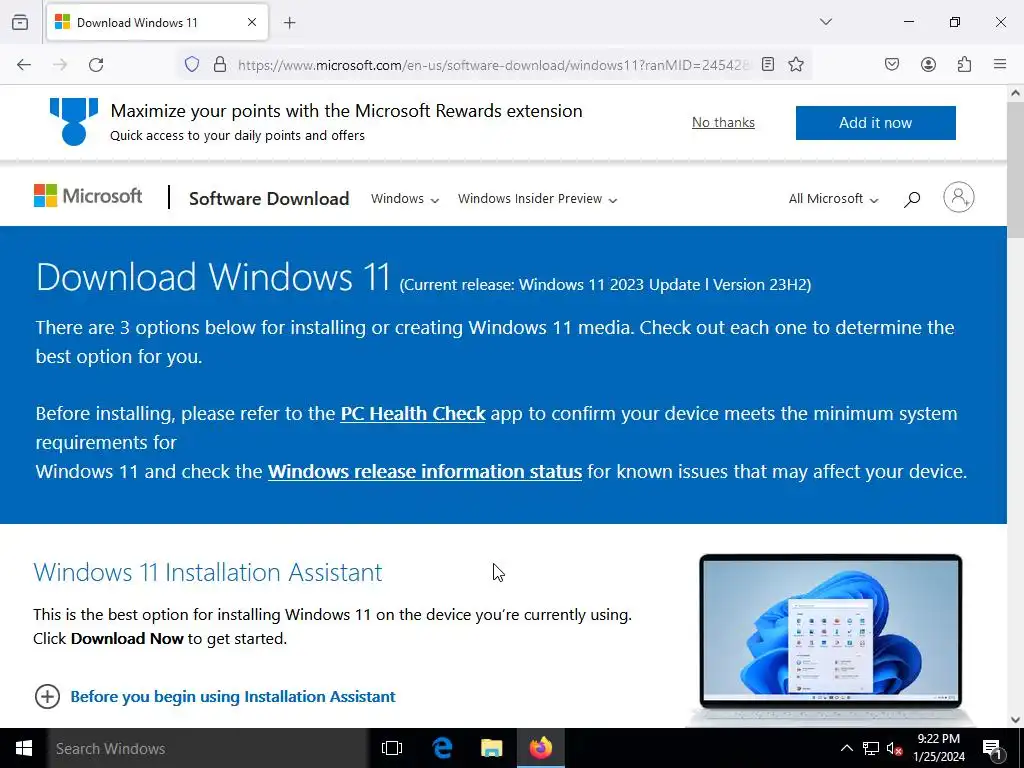The image size is (1024, 768).
Task: Click the page vertical scrollbar thumb
Action: 1015,170
